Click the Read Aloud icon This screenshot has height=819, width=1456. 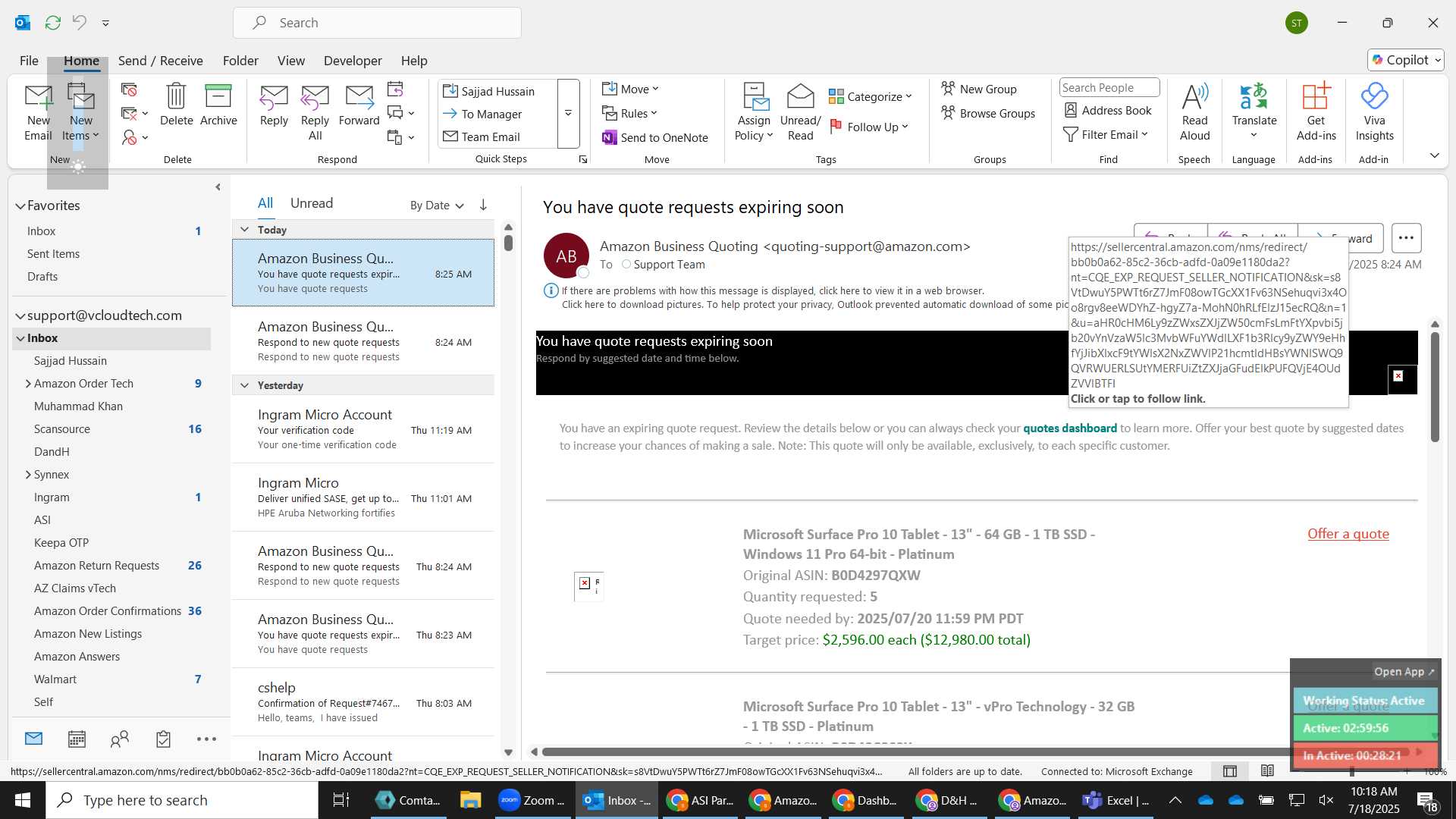pos(1194,111)
